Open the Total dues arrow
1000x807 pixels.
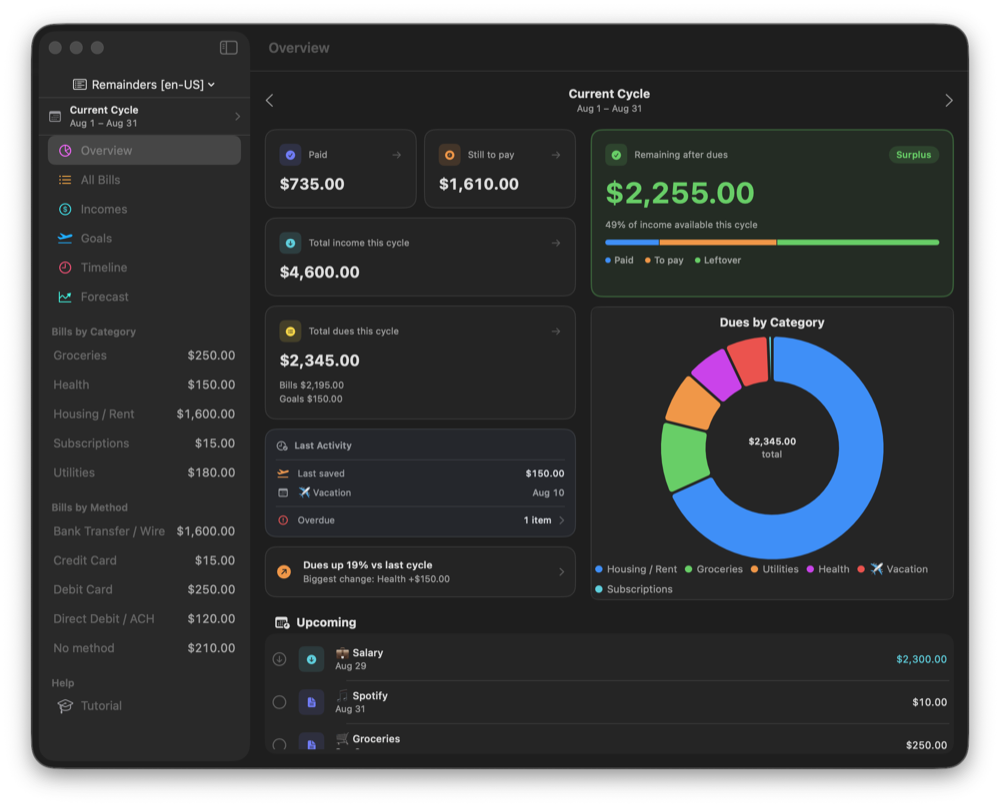[556, 331]
